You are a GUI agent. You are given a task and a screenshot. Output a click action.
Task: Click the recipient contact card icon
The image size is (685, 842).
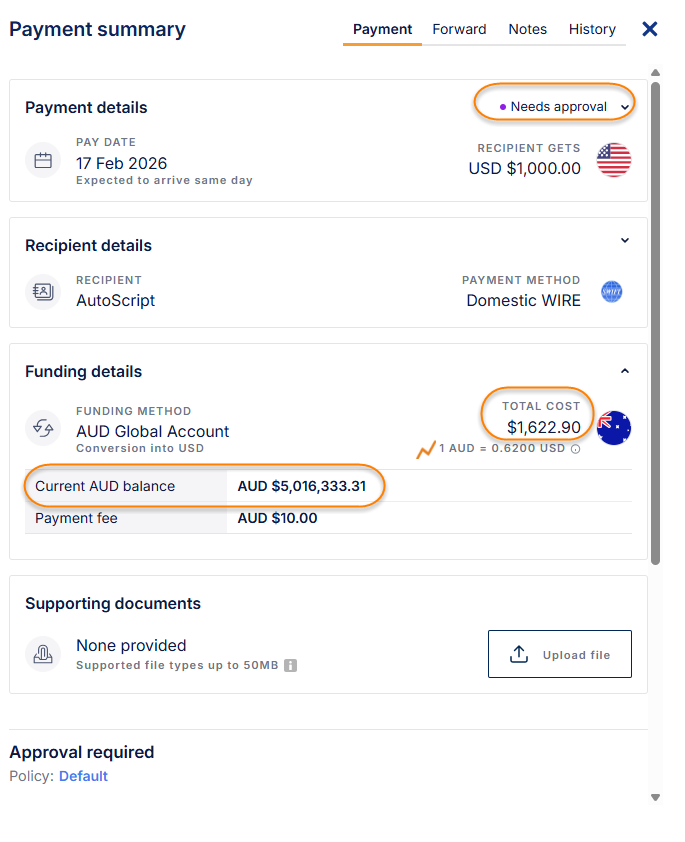[x=43, y=292]
